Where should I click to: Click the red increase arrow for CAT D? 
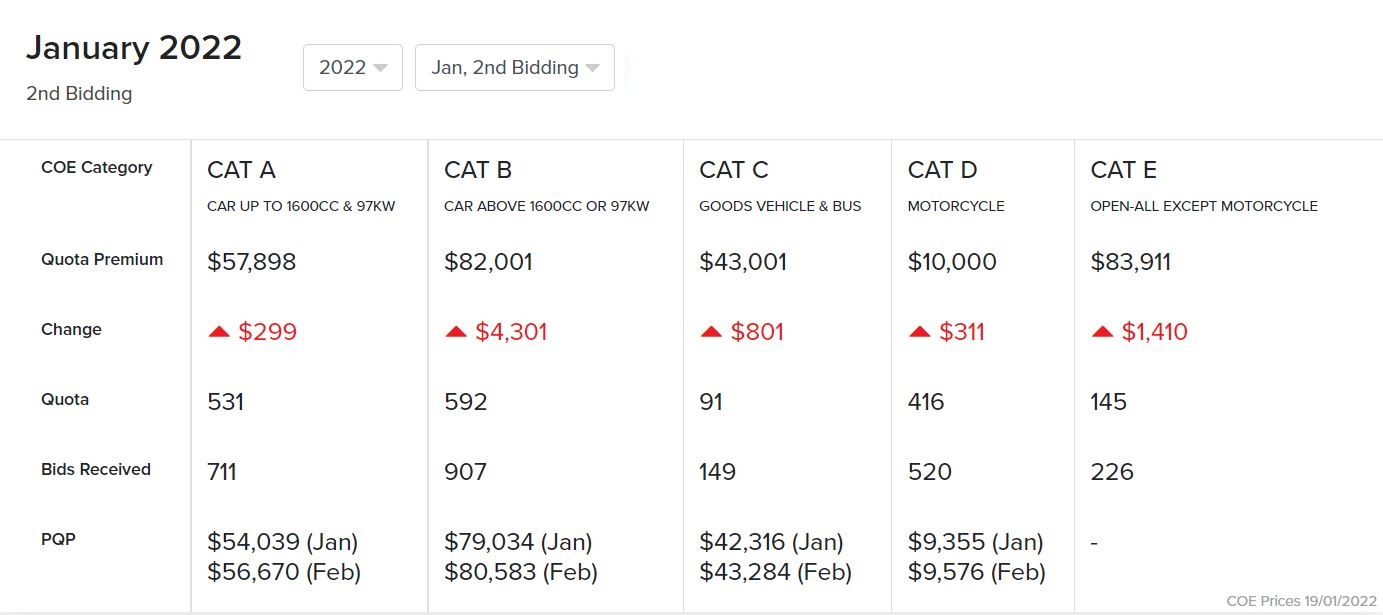[922, 330]
